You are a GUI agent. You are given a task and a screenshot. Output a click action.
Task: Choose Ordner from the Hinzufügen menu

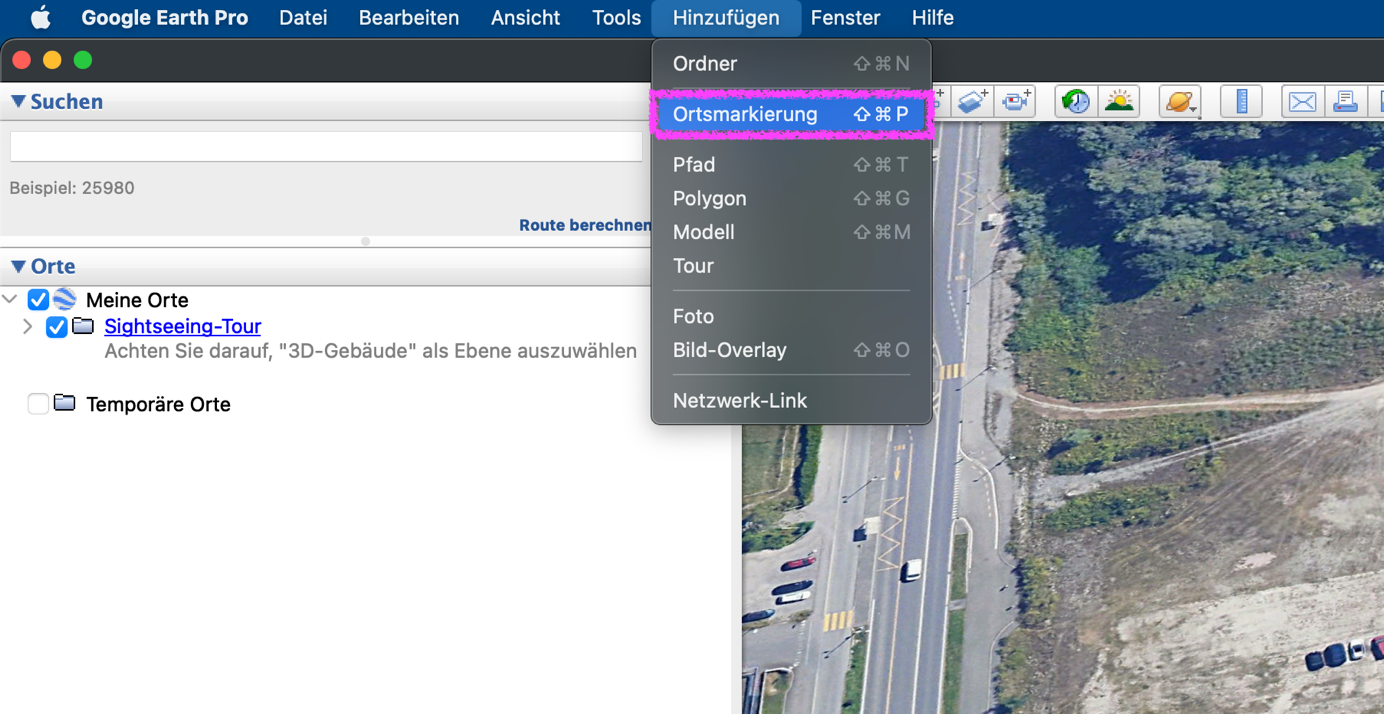tap(791, 63)
